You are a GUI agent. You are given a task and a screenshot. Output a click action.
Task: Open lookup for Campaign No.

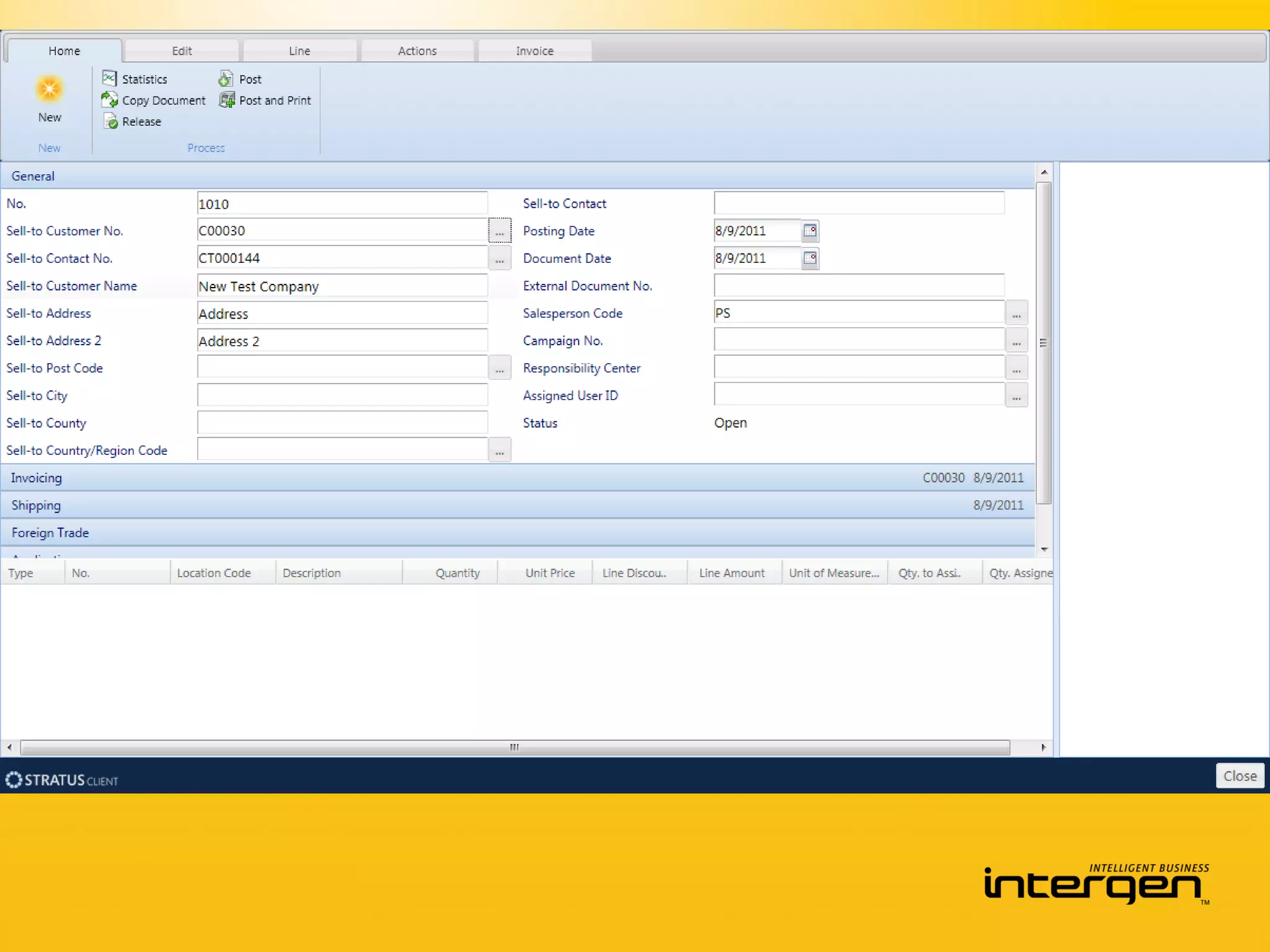click(x=1016, y=340)
